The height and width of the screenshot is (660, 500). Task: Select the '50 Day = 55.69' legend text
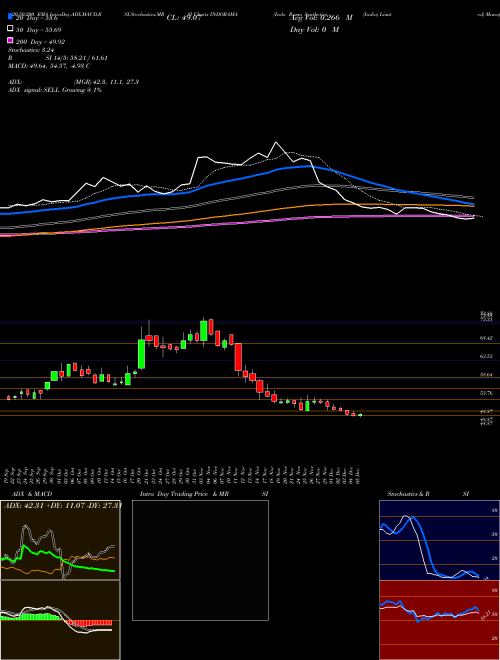(x=39, y=30)
